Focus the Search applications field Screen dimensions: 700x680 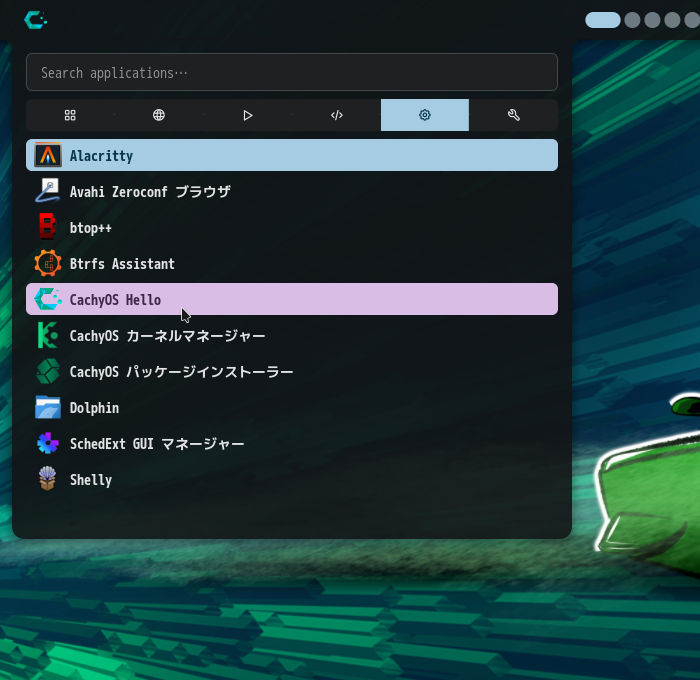(292, 72)
